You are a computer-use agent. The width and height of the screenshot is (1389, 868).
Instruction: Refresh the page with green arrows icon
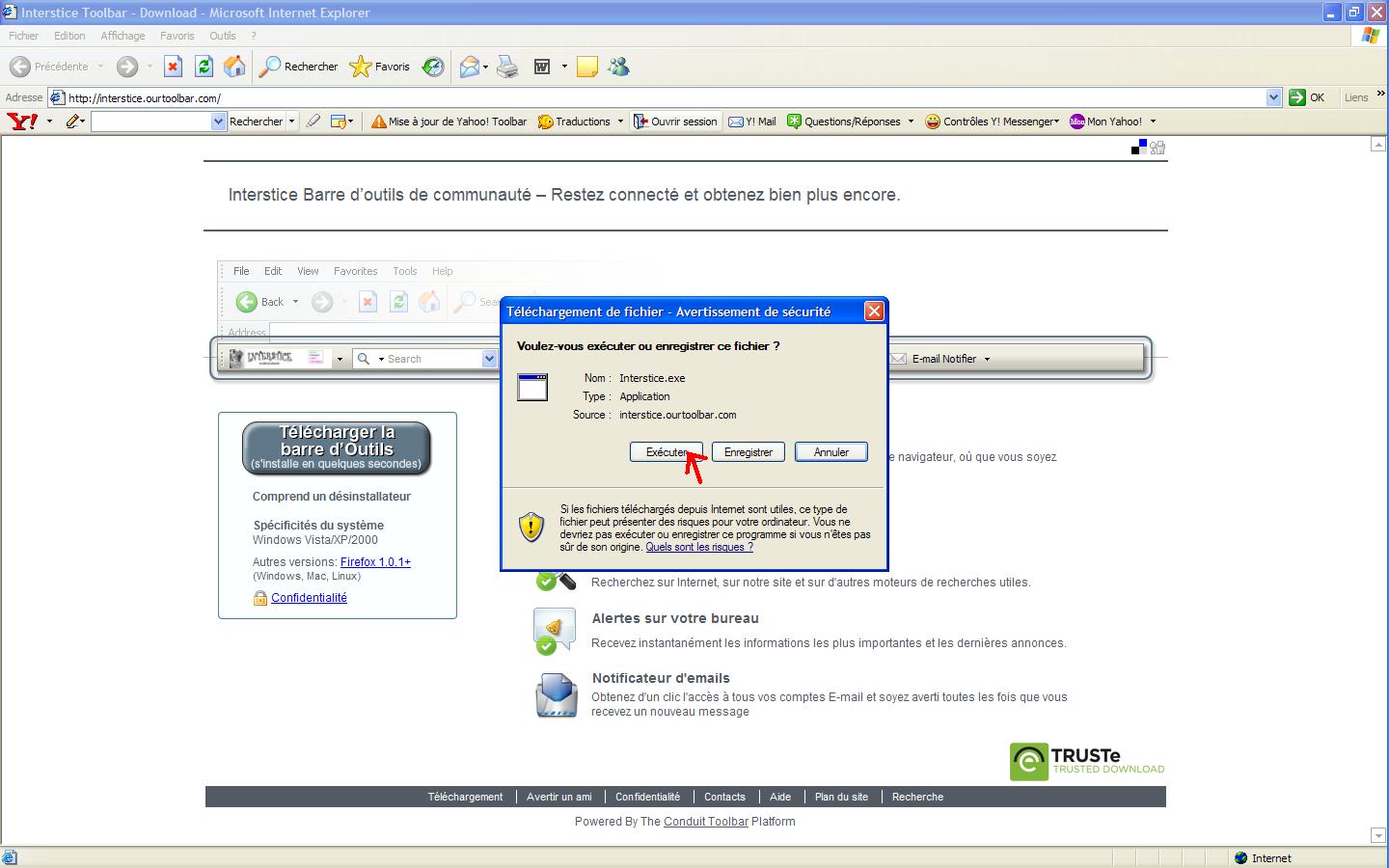click(204, 67)
